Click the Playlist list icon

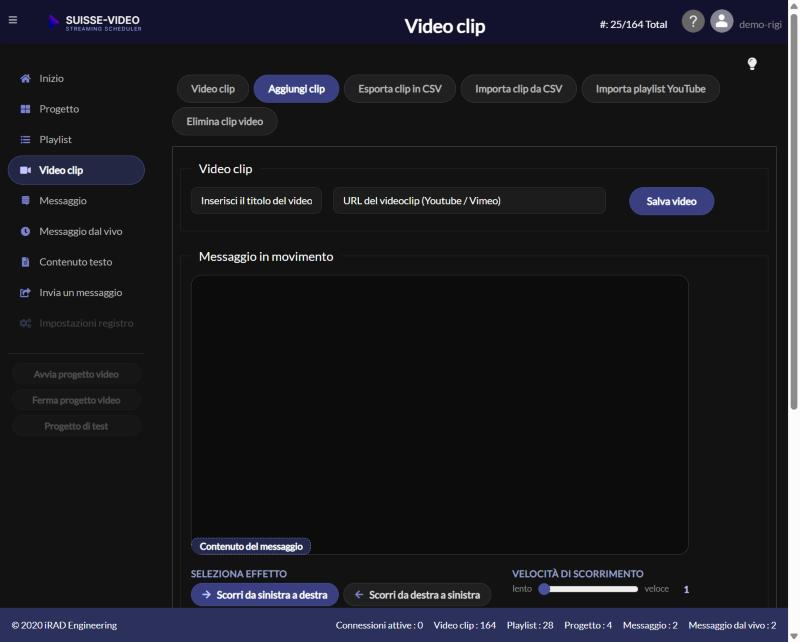click(x=25, y=140)
